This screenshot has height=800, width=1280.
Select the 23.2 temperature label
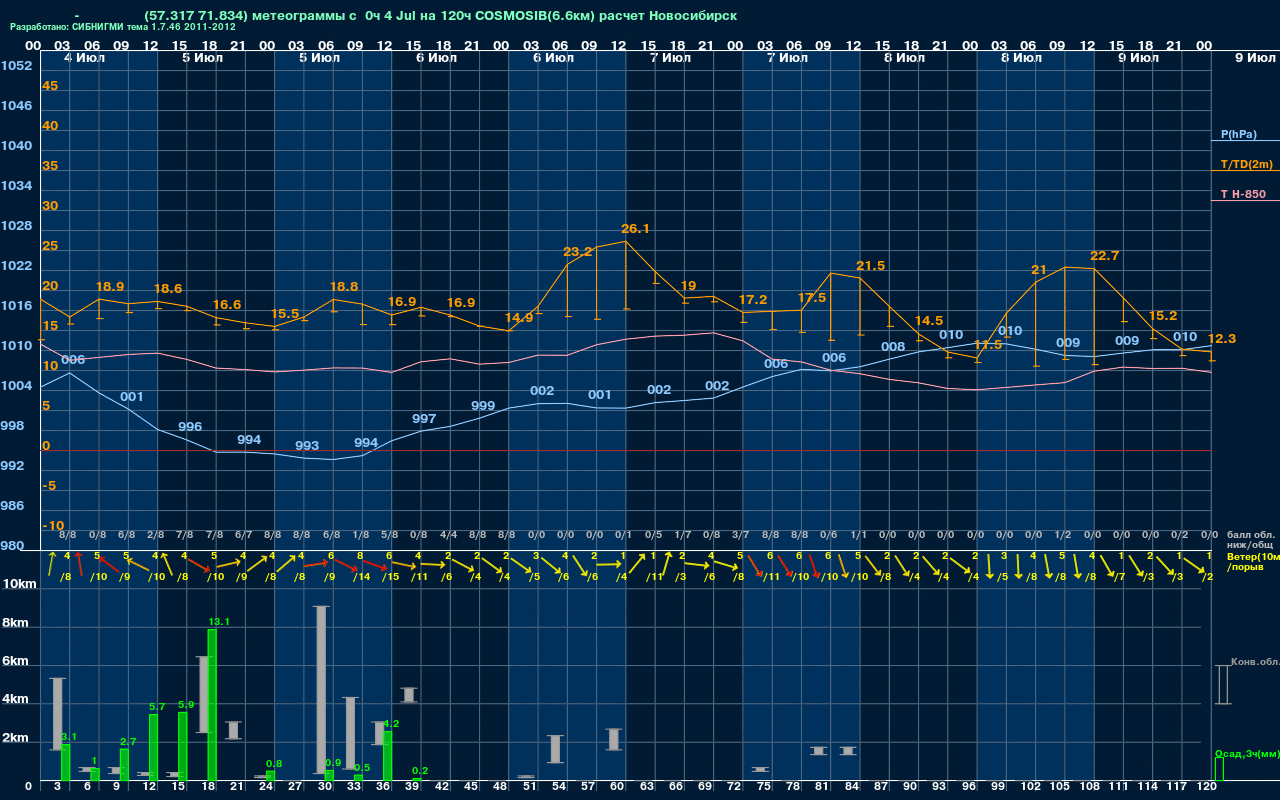coord(578,252)
